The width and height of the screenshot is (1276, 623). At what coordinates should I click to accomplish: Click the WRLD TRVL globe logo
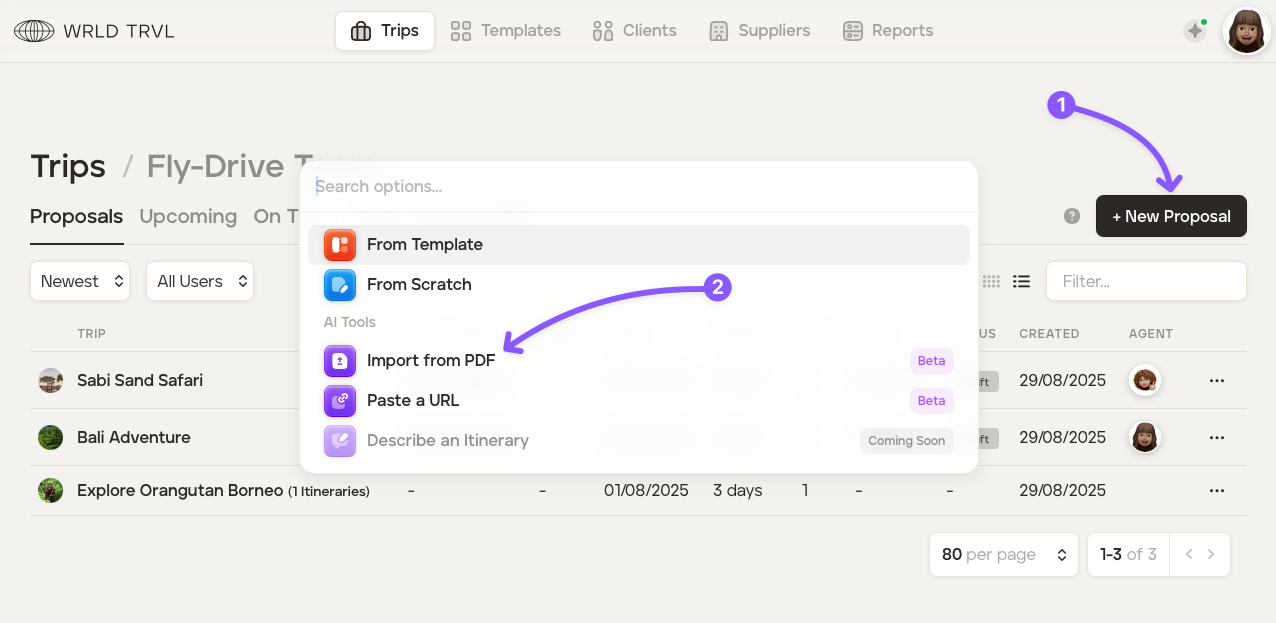coord(35,31)
